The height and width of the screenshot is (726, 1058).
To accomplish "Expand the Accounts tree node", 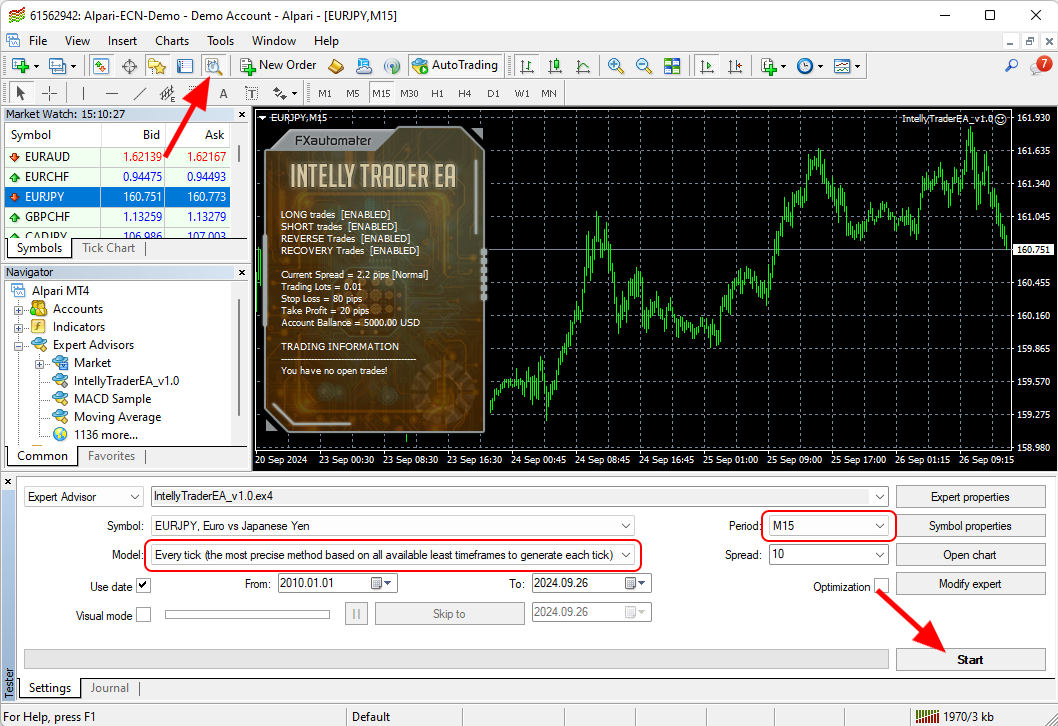I will pyautogui.click(x=19, y=309).
